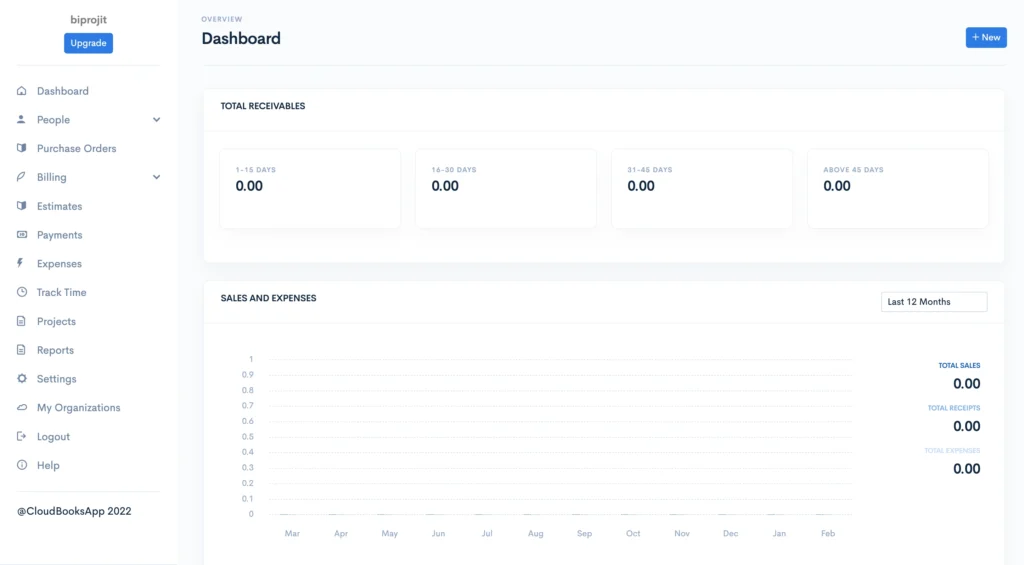This screenshot has height=565, width=1024.
Task: Open the Last 12 Months dropdown
Action: click(934, 302)
